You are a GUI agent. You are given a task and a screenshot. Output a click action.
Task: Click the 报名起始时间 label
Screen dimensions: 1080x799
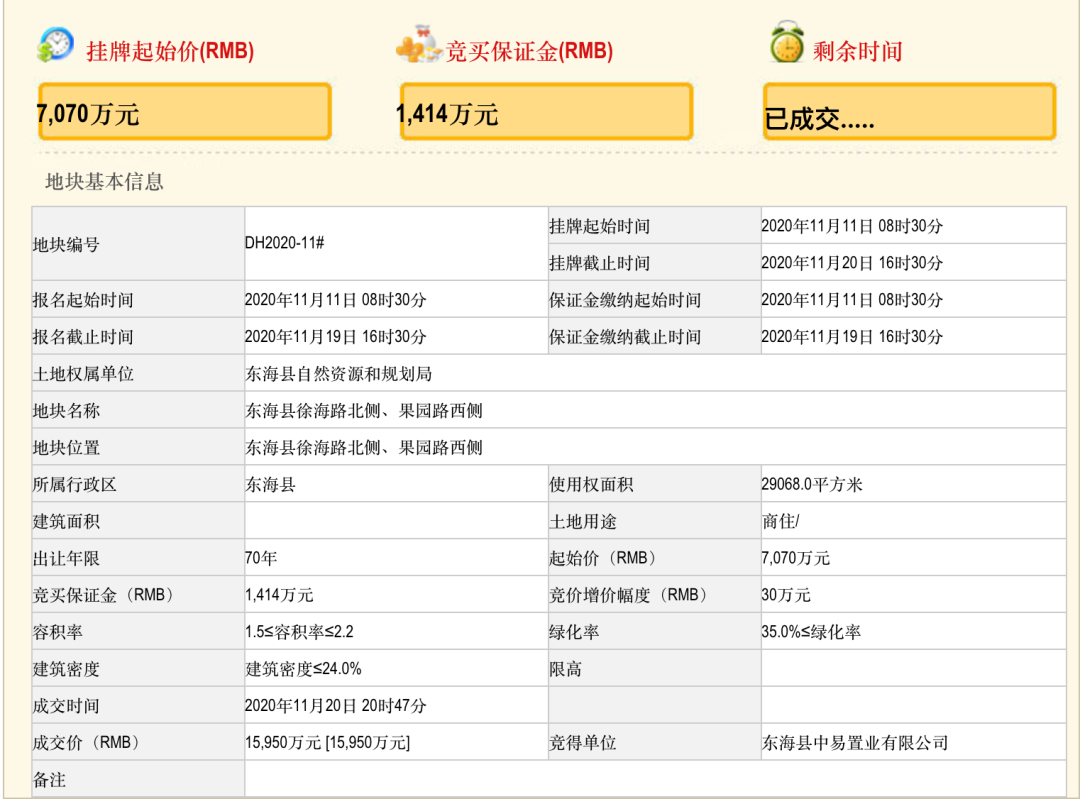click(83, 300)
